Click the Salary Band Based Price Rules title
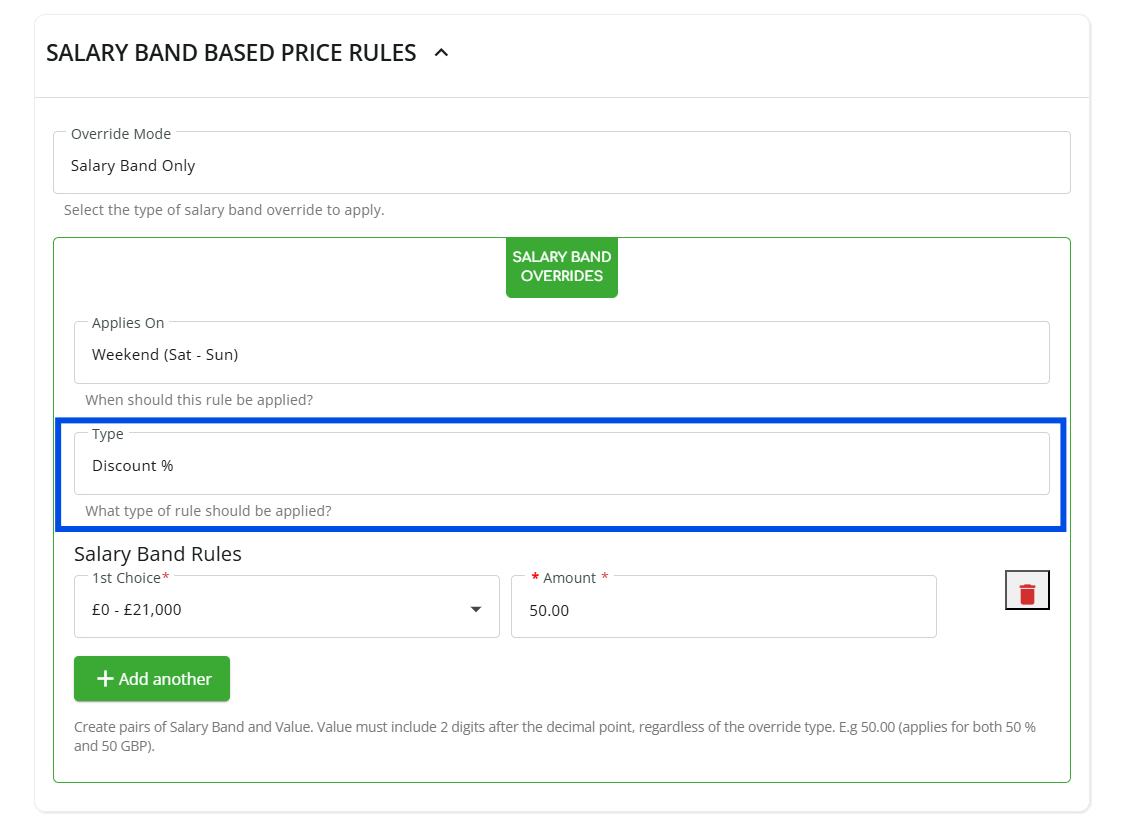 click(x=231, y=54)
